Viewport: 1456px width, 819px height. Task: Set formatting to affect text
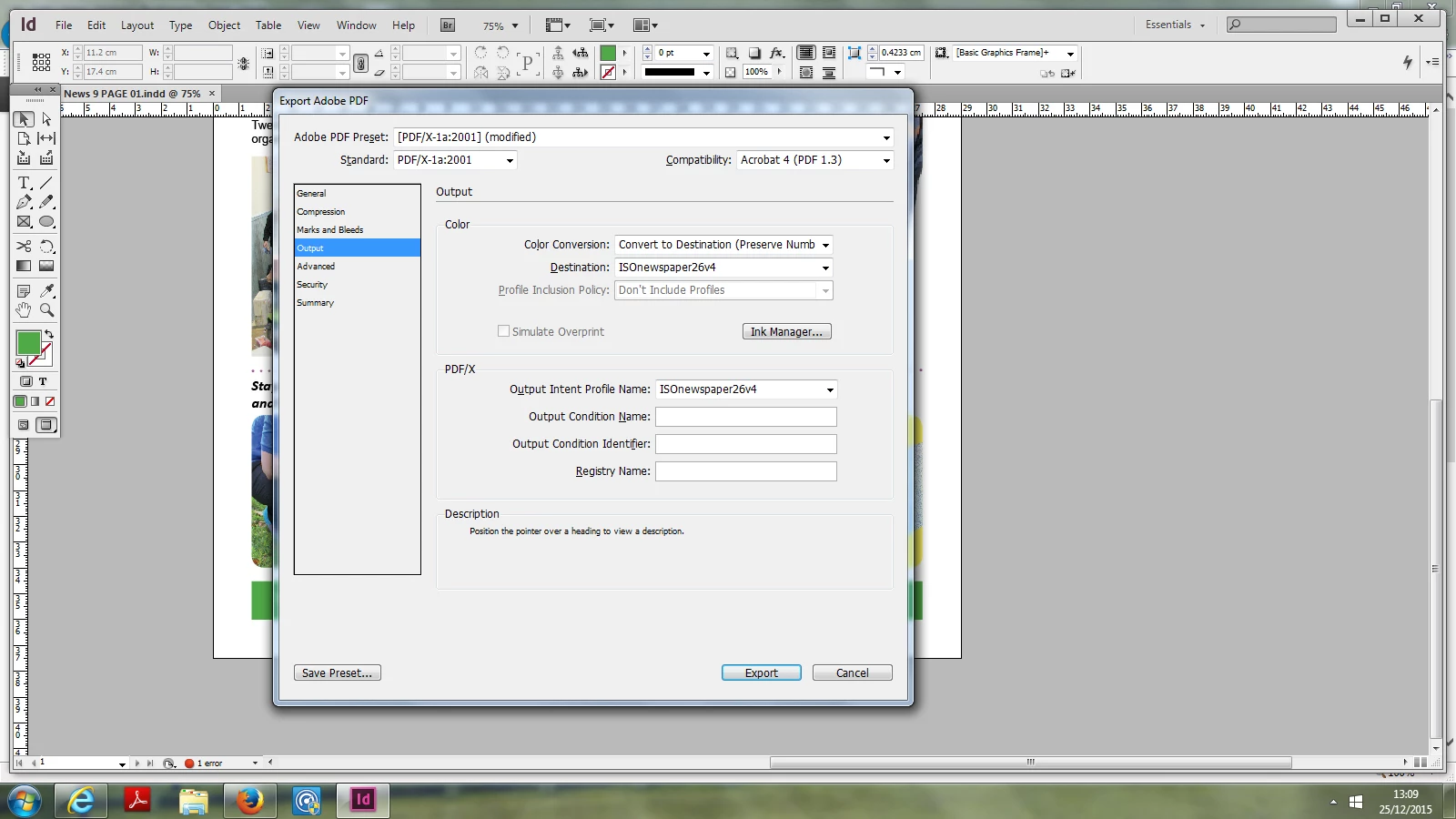coord(43,381)
